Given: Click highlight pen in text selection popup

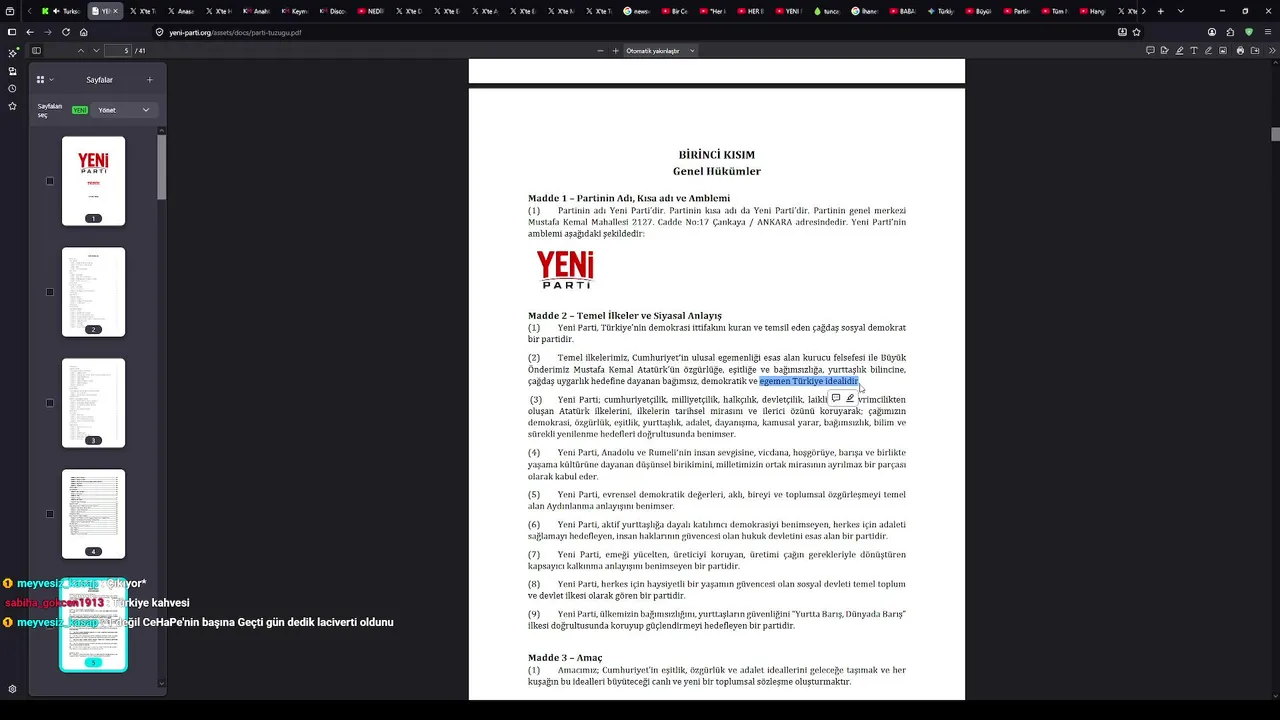Looking at the screenshot, I should pos(850,398).
